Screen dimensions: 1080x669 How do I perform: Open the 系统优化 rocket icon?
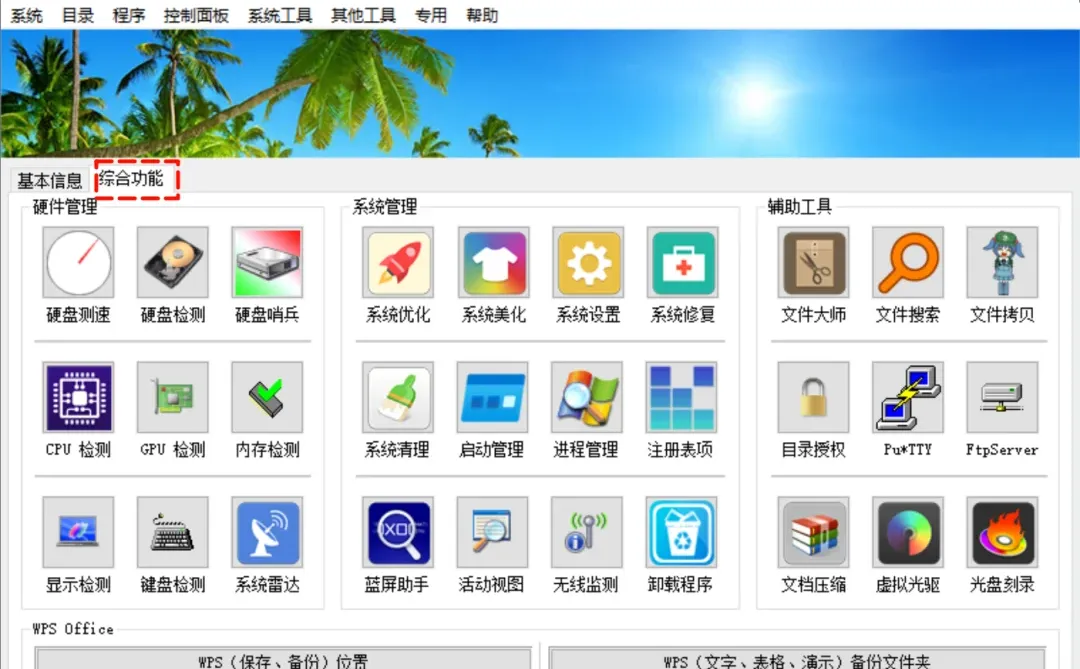pyautogui.click(x=397, y=275)
